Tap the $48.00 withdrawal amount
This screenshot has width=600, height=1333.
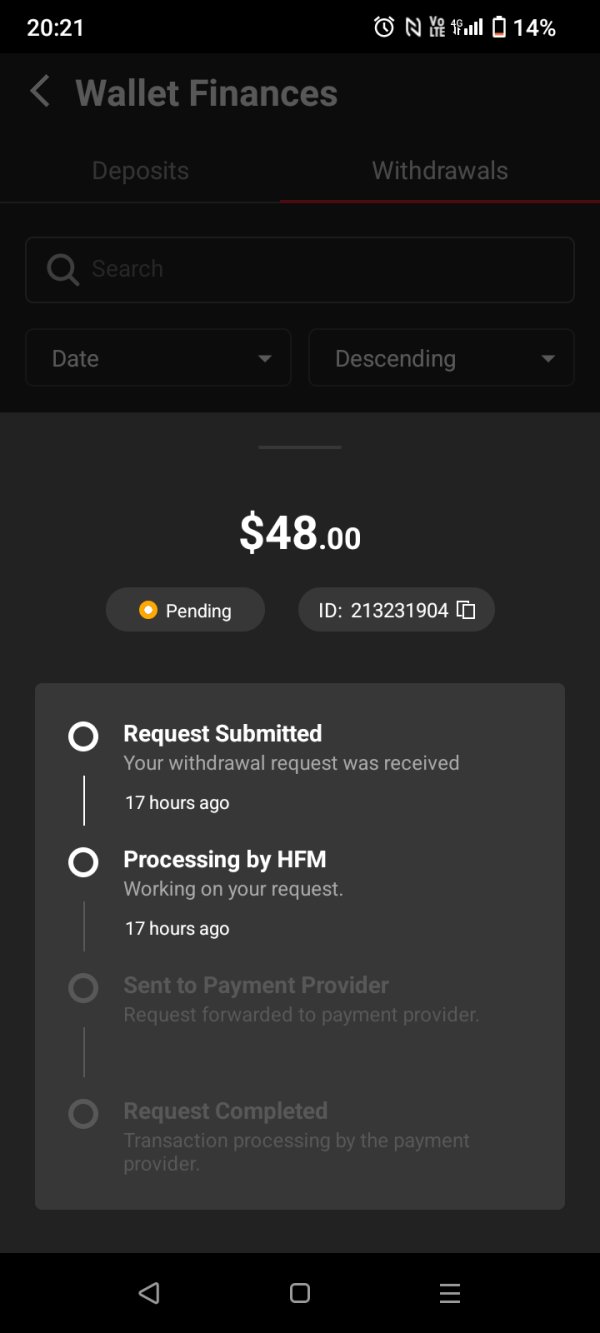coord(300,533)
